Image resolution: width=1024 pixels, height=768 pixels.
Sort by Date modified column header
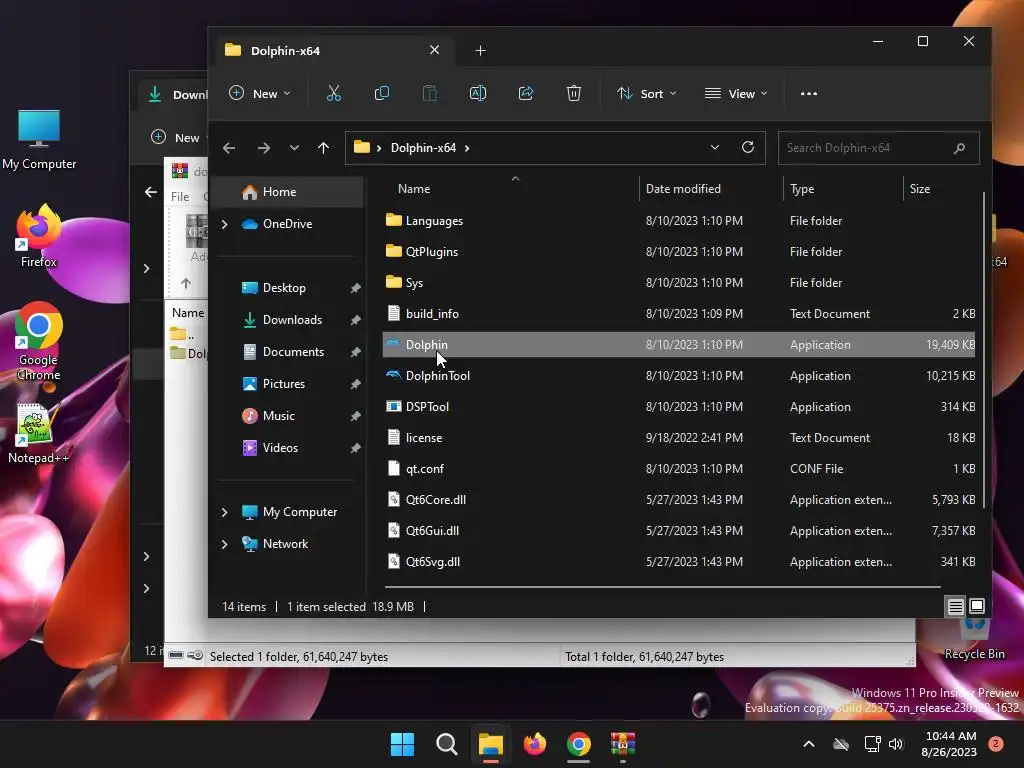click(683, 189)
